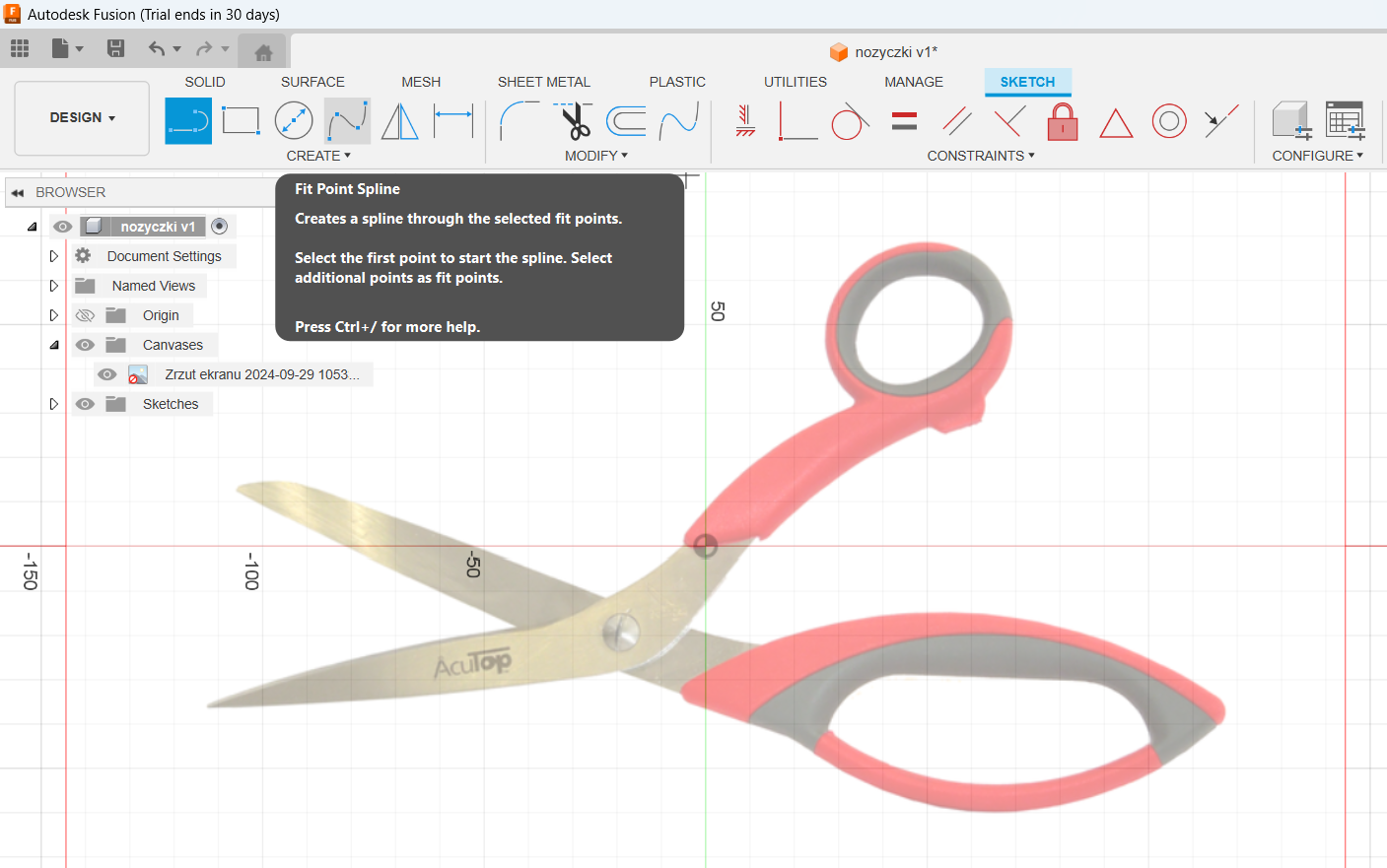Select the Line sketch tool

coord(188,121)
